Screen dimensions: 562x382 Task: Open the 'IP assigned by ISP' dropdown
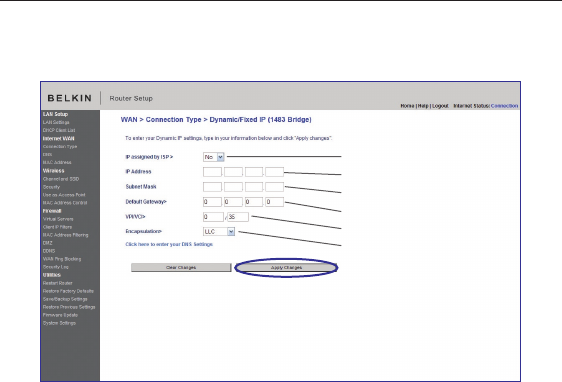pos(214,157)
